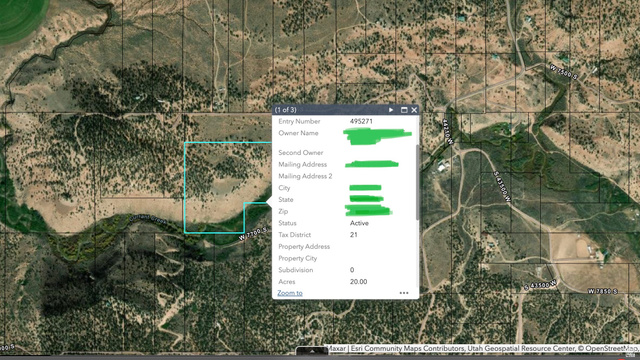
Task: Click the 44210 W road label
Action: [448, 131]
